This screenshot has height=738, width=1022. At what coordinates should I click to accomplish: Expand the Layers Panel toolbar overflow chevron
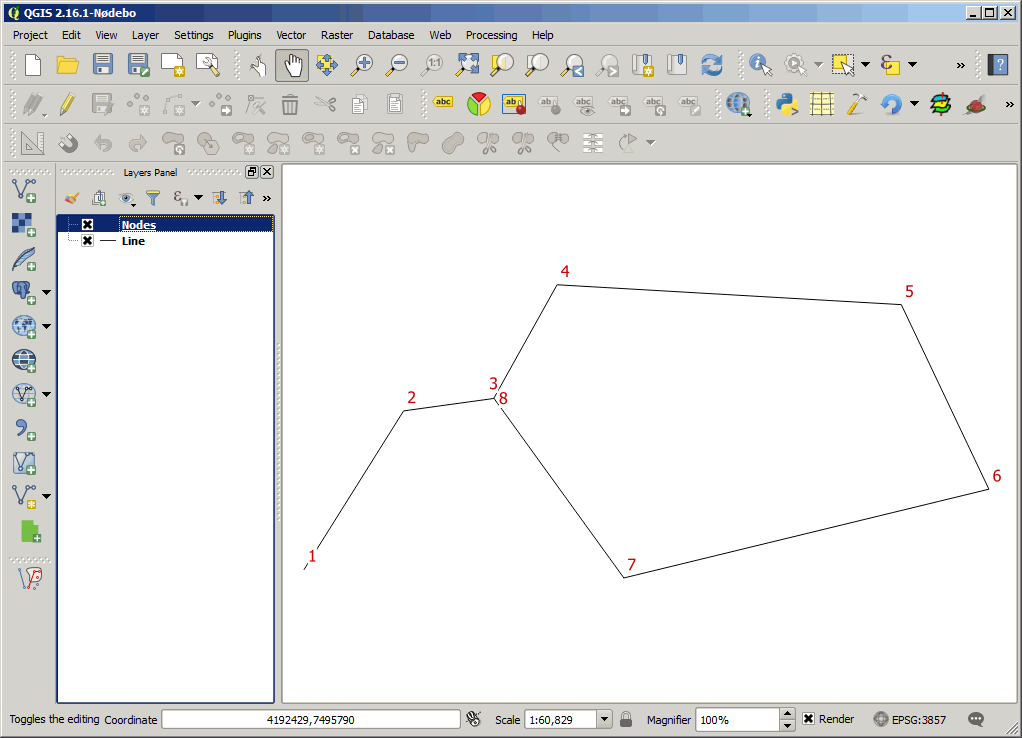tap(267, 198)
